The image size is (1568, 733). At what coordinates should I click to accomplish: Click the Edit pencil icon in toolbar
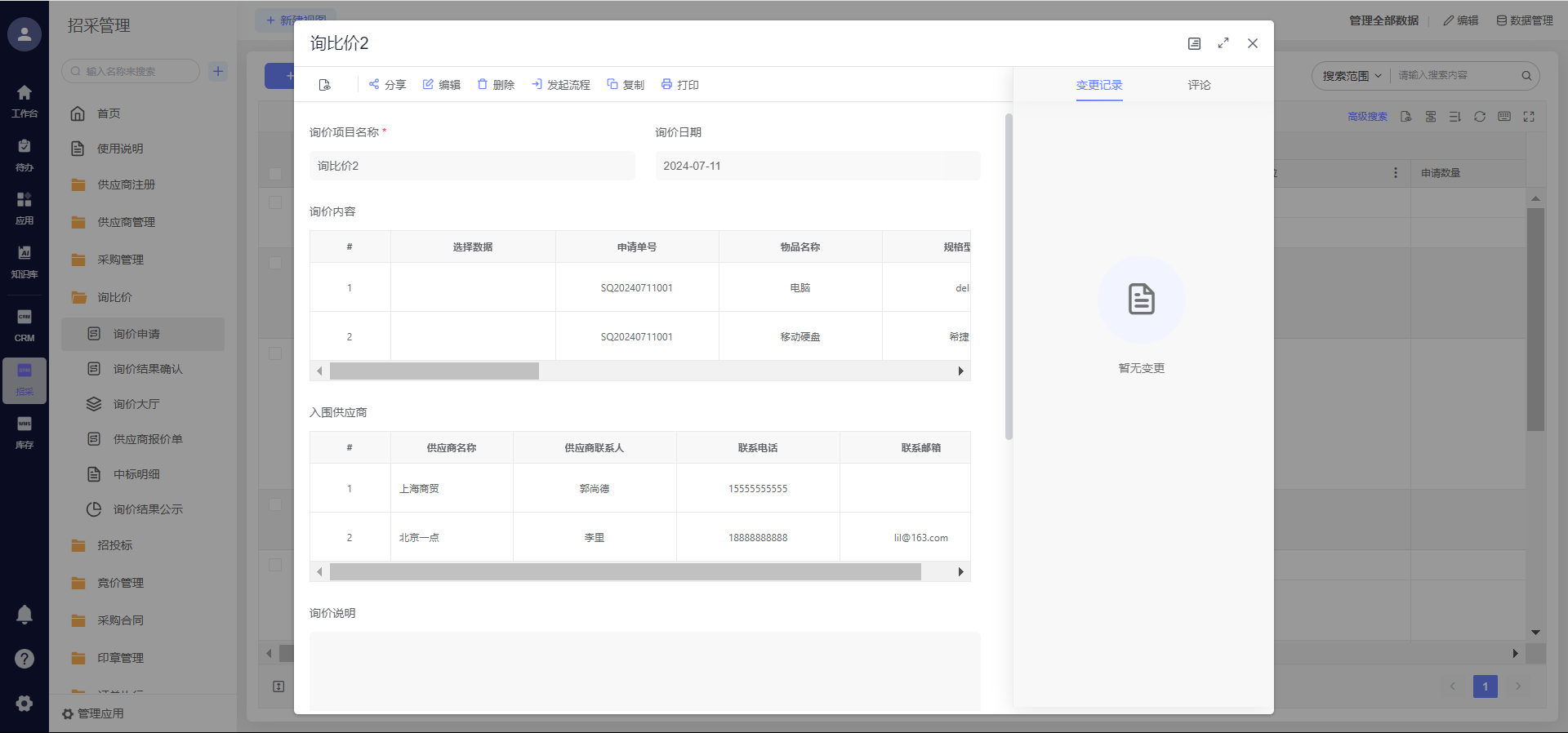point(428,84)
